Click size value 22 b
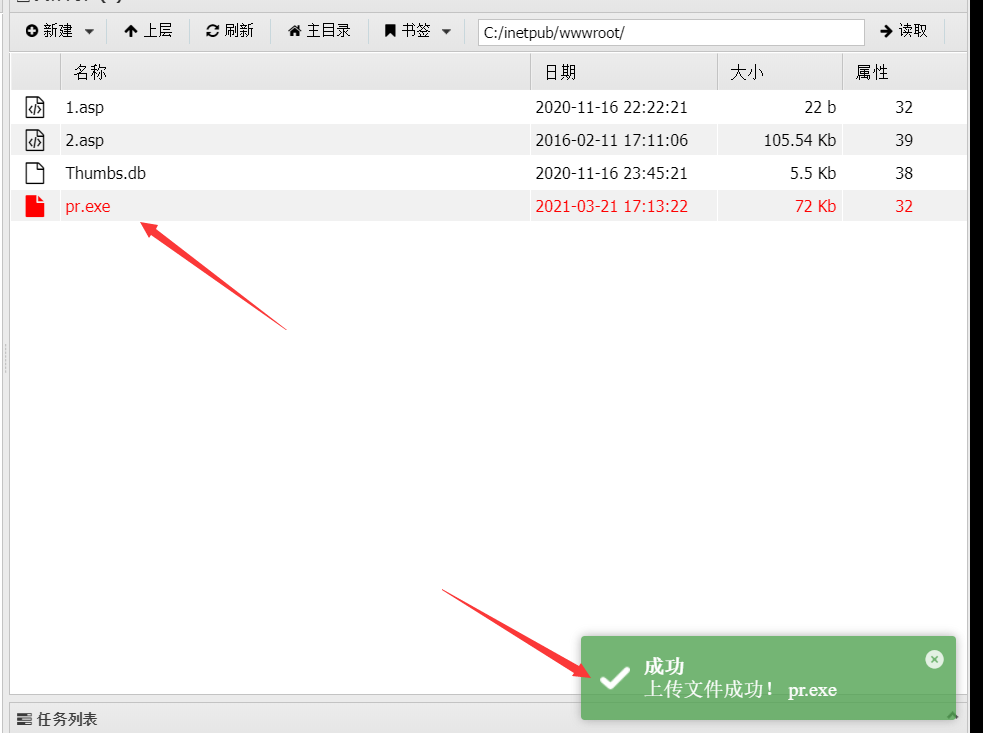This screenshot has width=983, height=733. [x=820, y=107]
